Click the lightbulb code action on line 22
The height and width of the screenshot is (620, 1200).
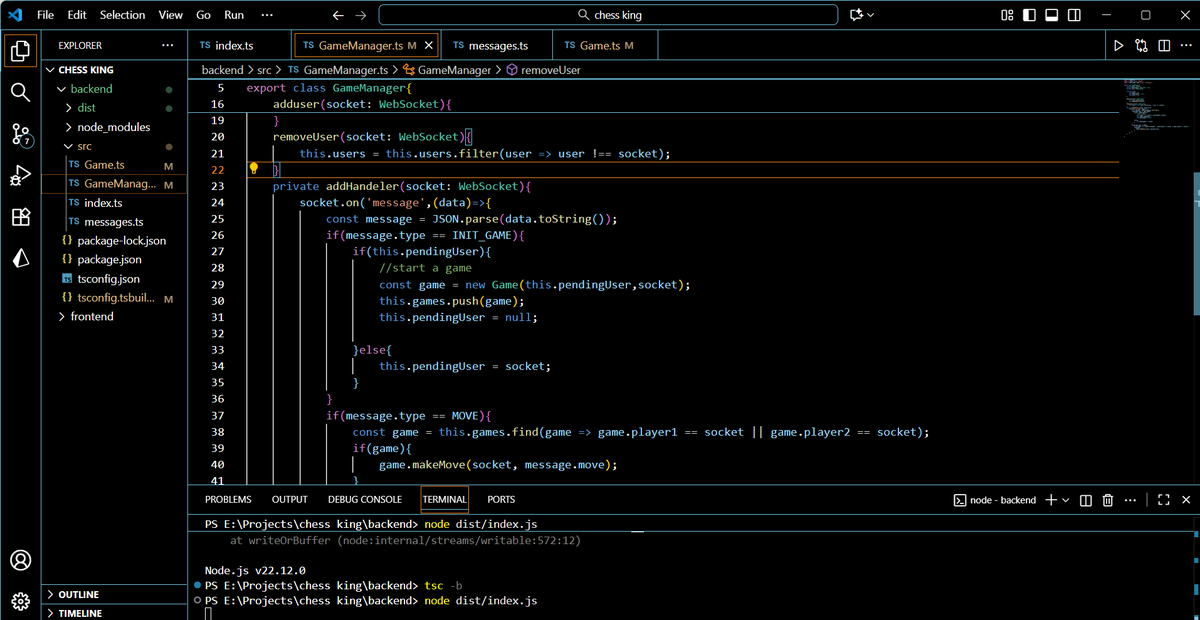tap(254, 169)
